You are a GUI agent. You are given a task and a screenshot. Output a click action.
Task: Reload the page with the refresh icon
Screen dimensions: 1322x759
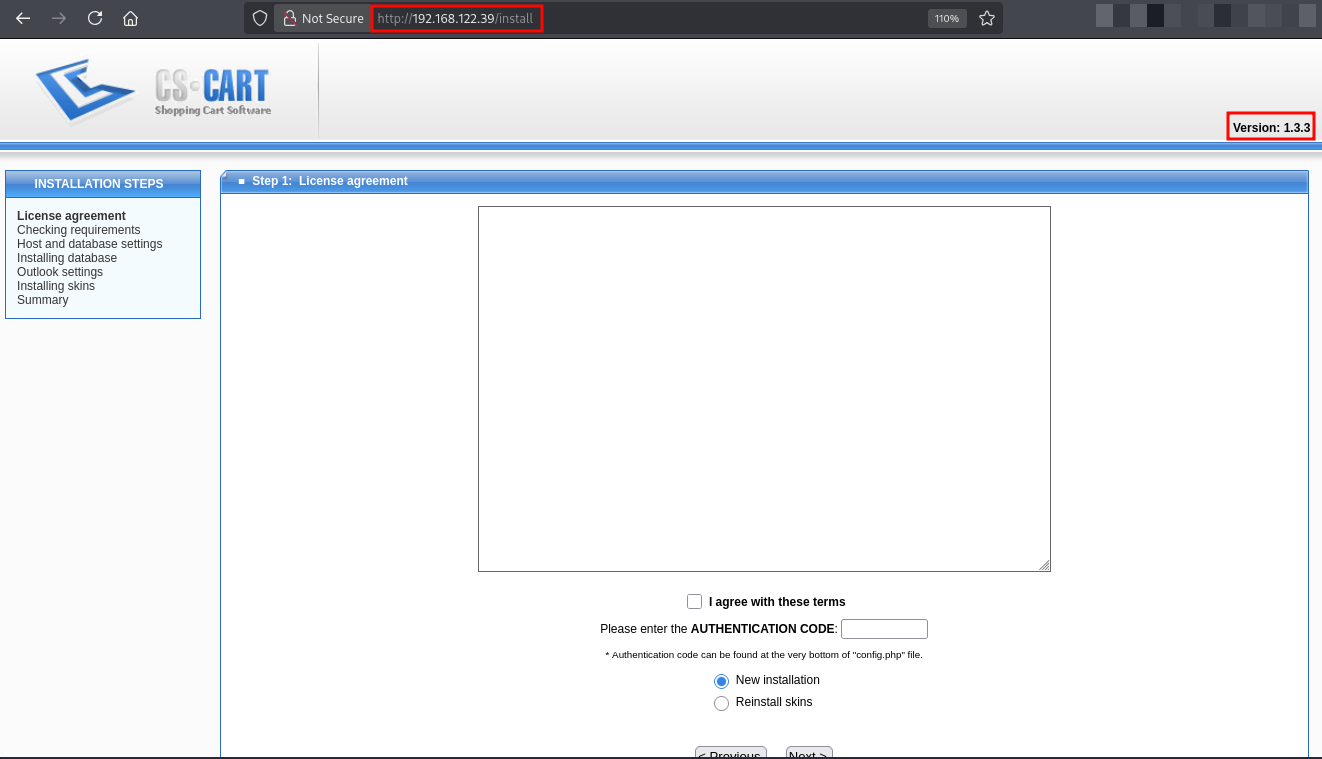pyautogui.click(x=95, y=18)
